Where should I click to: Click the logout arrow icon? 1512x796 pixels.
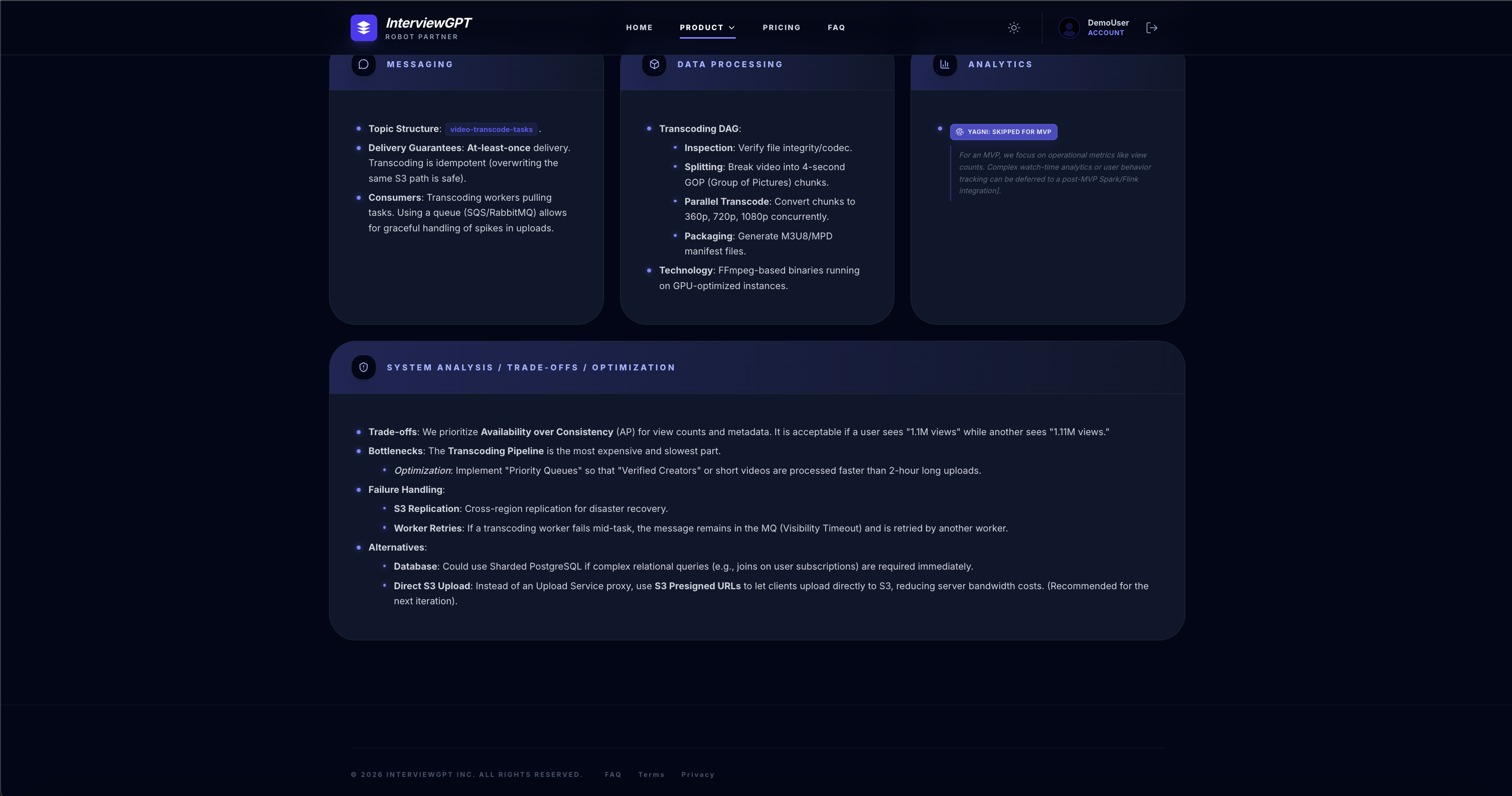pyautogui.click(x=1152, y=28)
